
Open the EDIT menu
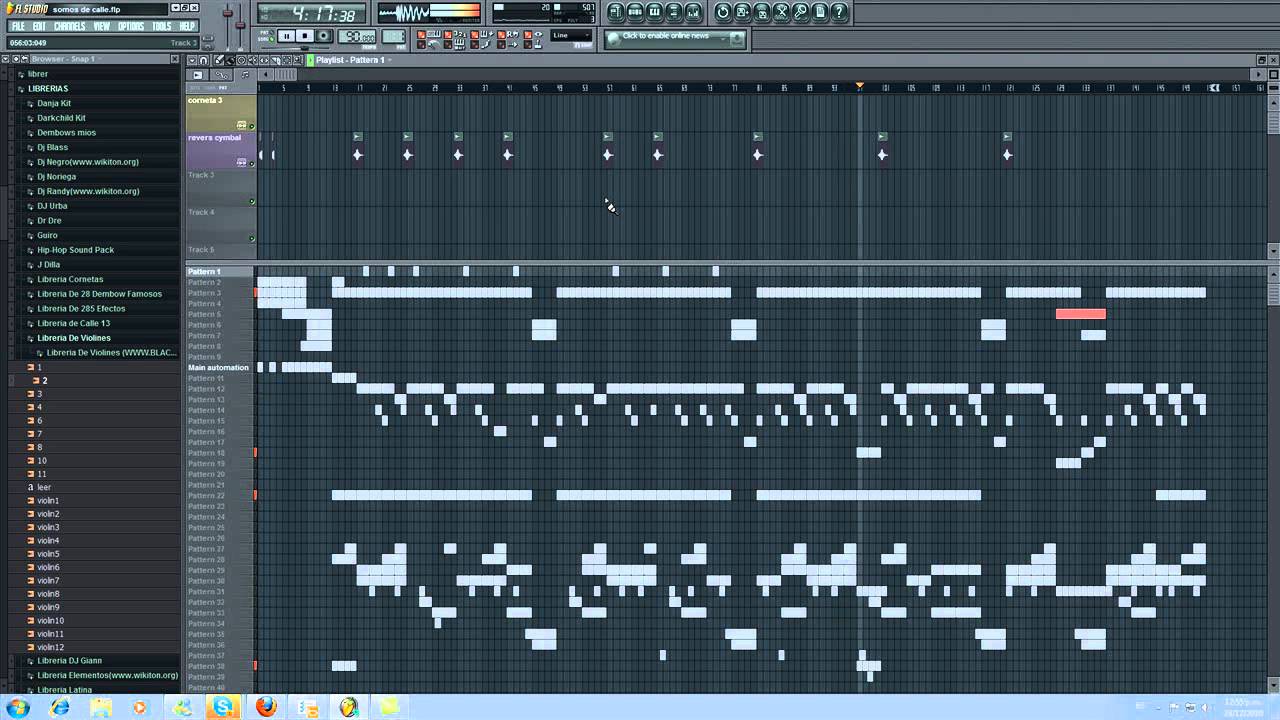click(x=39, y=26)
